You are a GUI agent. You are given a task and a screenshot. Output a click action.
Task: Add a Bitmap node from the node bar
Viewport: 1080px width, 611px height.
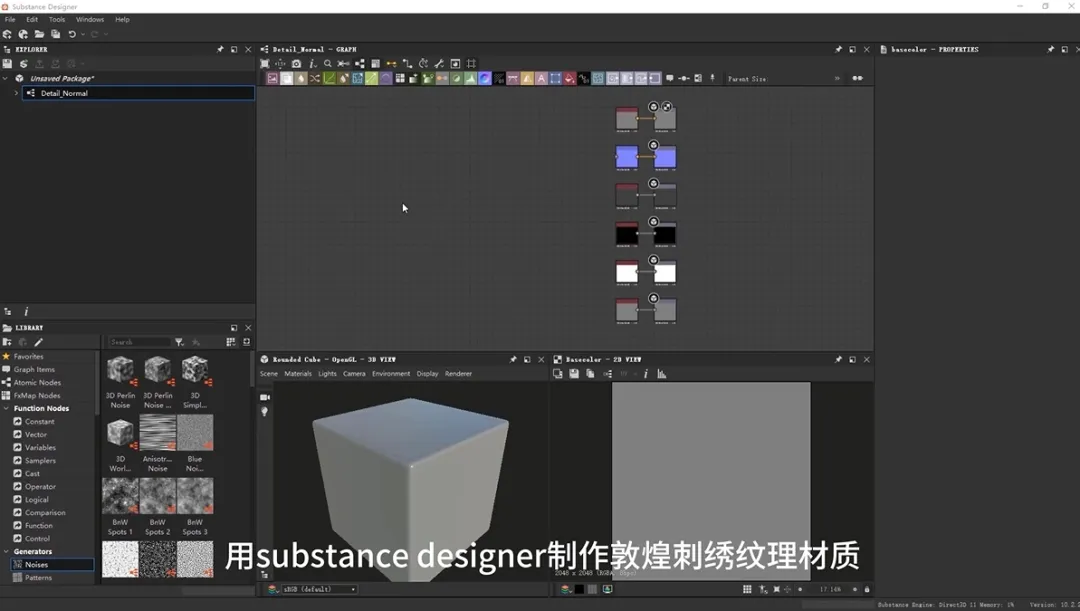point(272,79)
